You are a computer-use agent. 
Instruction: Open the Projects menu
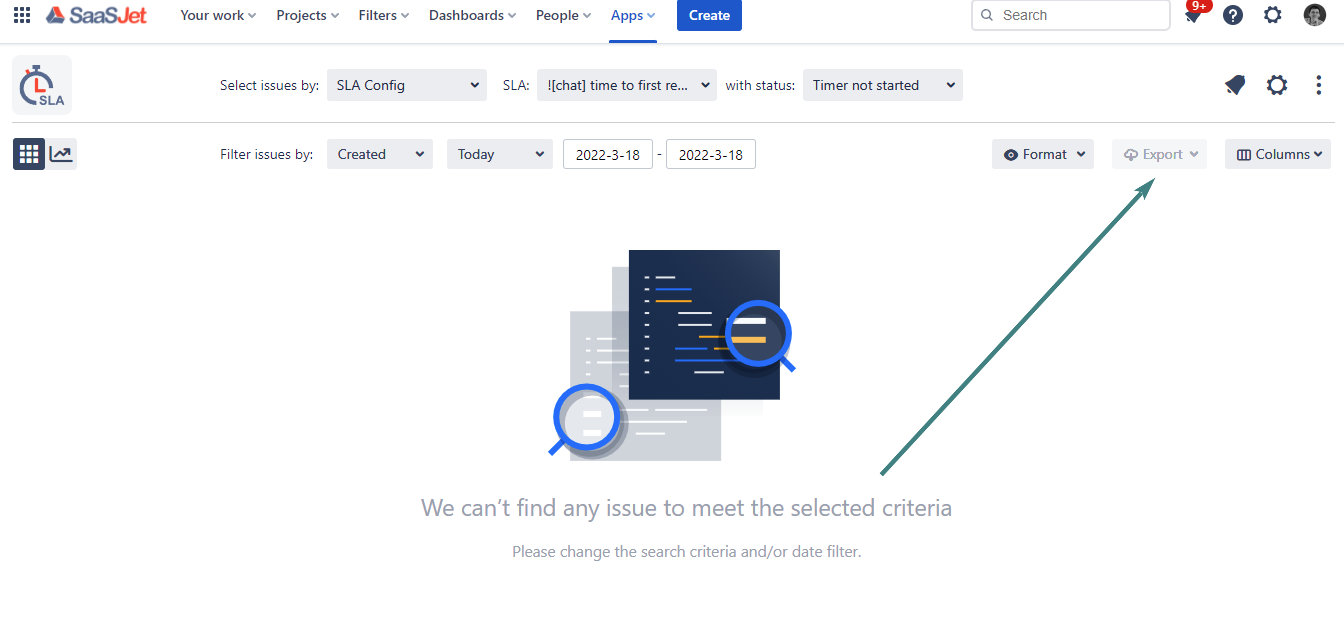pyautogui.click(x=307, y=15)
